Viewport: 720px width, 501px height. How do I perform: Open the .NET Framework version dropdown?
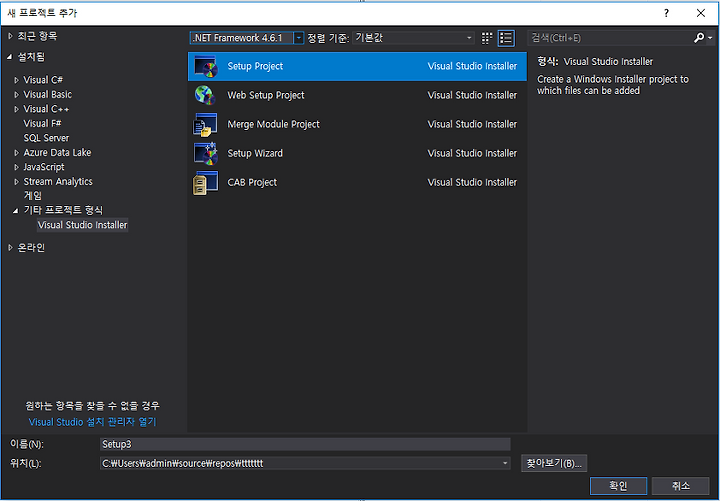[x=298, y=38]
